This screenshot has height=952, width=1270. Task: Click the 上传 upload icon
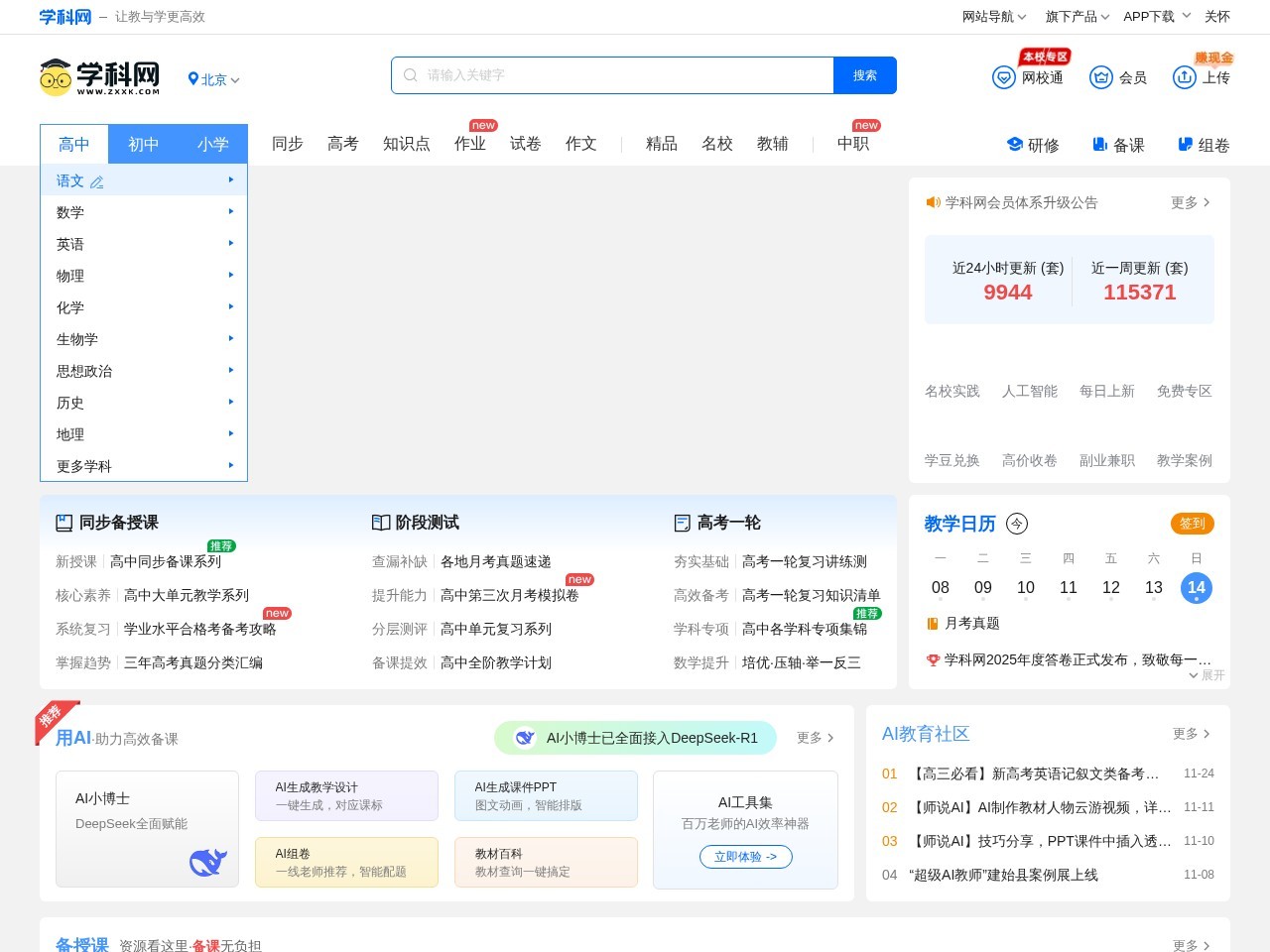1185,76
